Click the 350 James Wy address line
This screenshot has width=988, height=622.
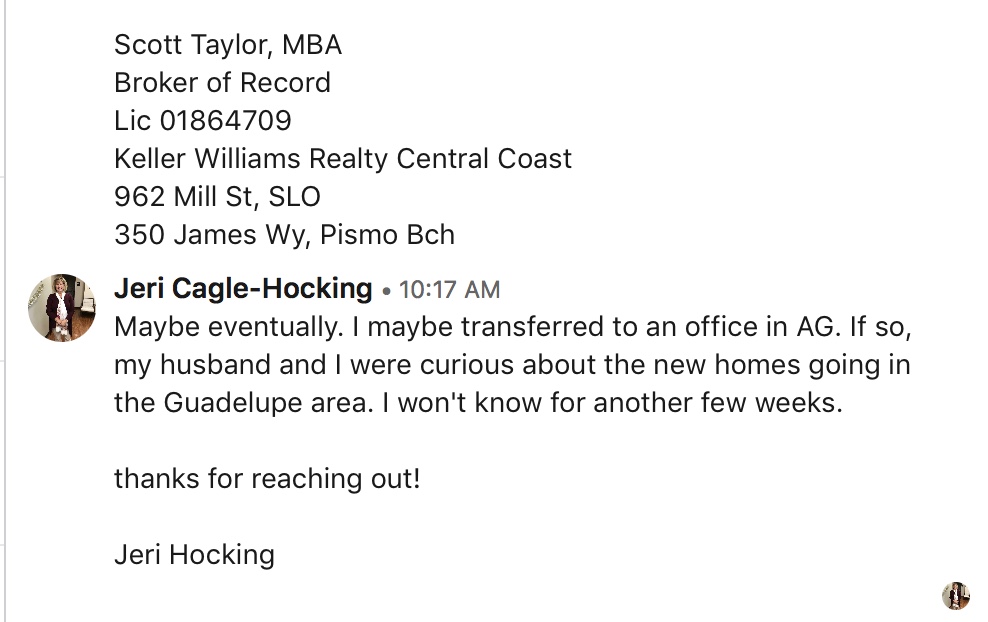tap(284, 235)
